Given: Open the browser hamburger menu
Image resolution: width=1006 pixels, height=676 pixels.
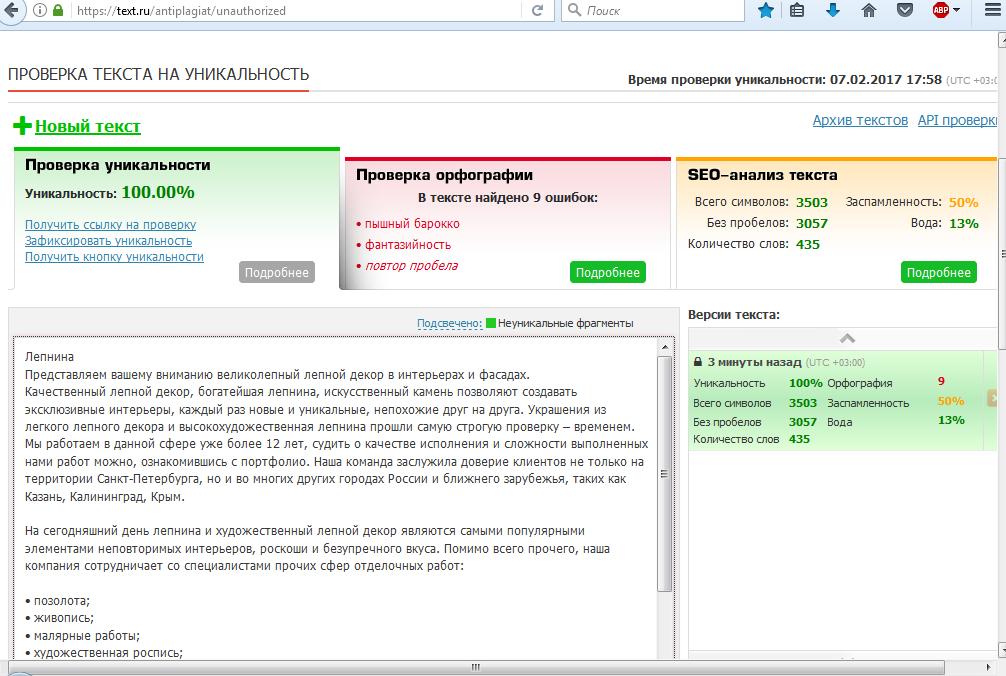Looking at the screenshot, I should tap(993, 10).
